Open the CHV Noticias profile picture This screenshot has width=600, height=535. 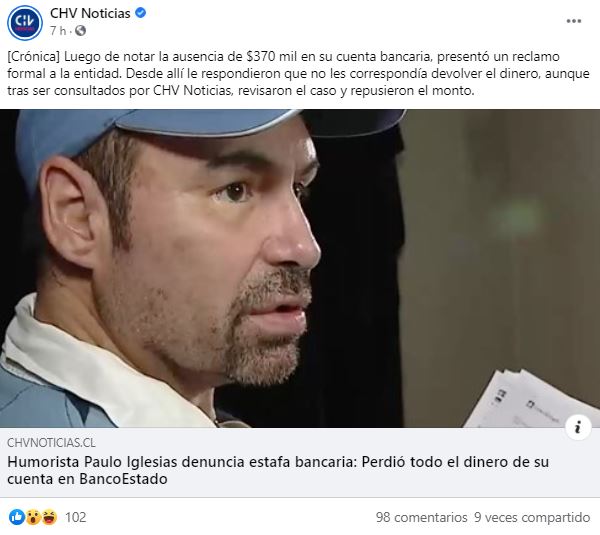(x=25, y=23)
